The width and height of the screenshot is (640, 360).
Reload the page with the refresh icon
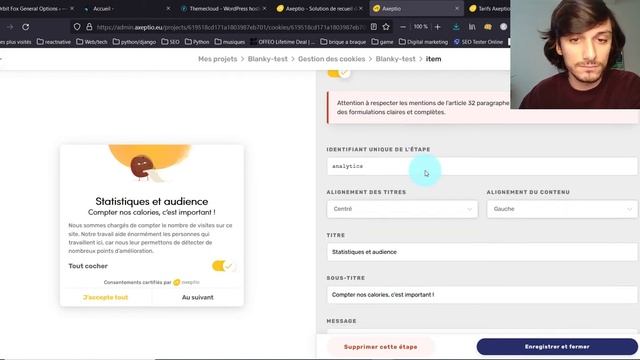point(25,27)
